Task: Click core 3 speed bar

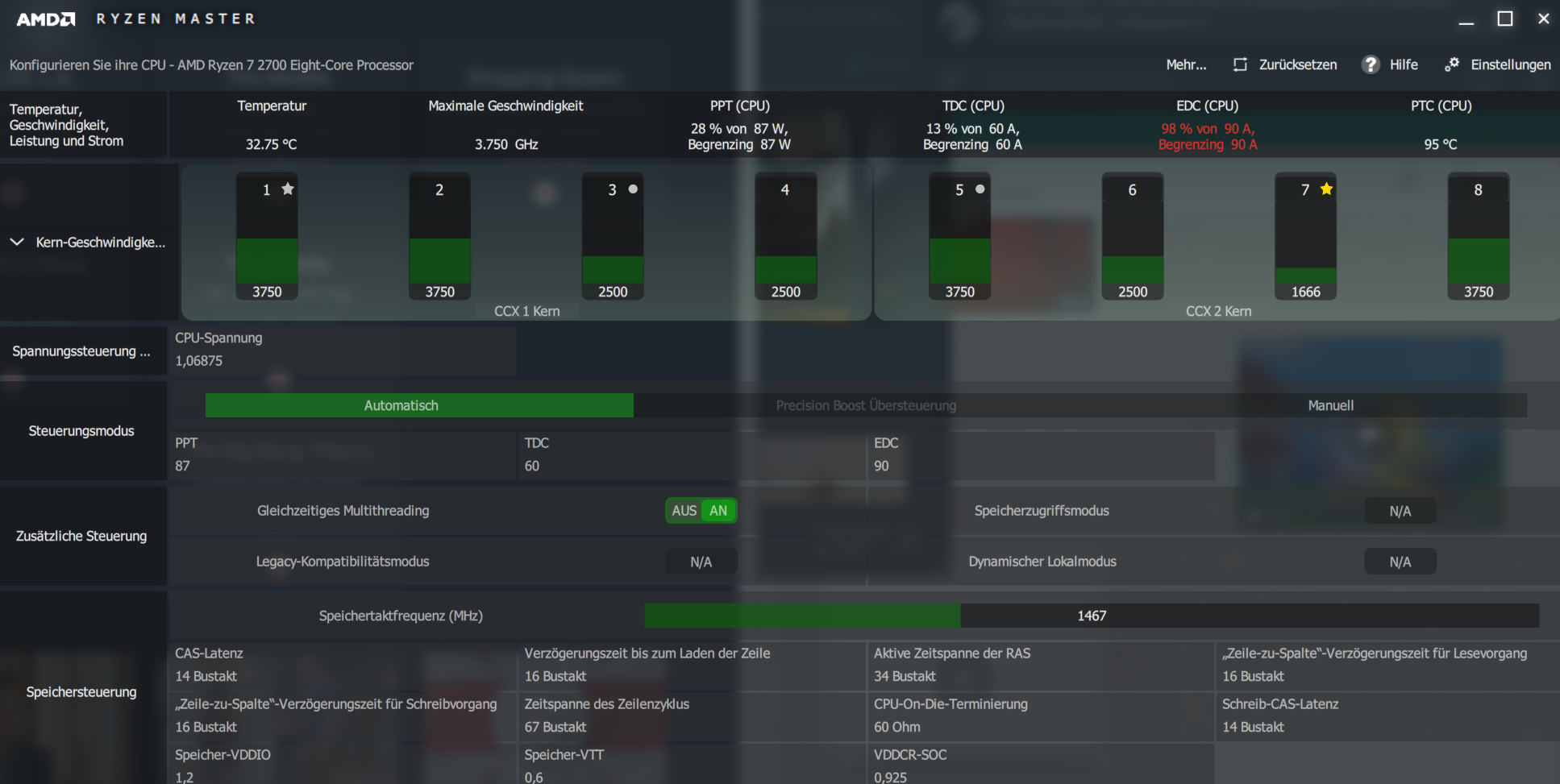Action: (613, 237)
